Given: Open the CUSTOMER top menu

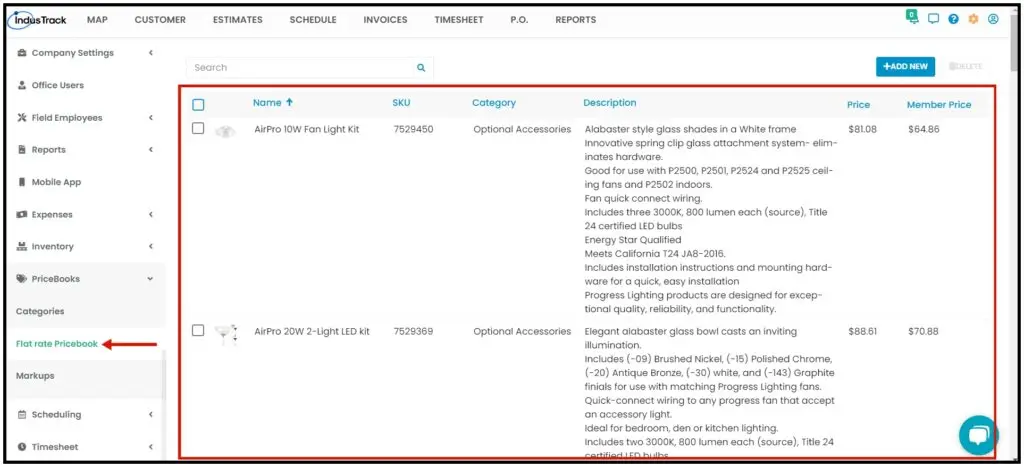Looking at the screenshot, I should pyautogui.click(x=160, y=20).
